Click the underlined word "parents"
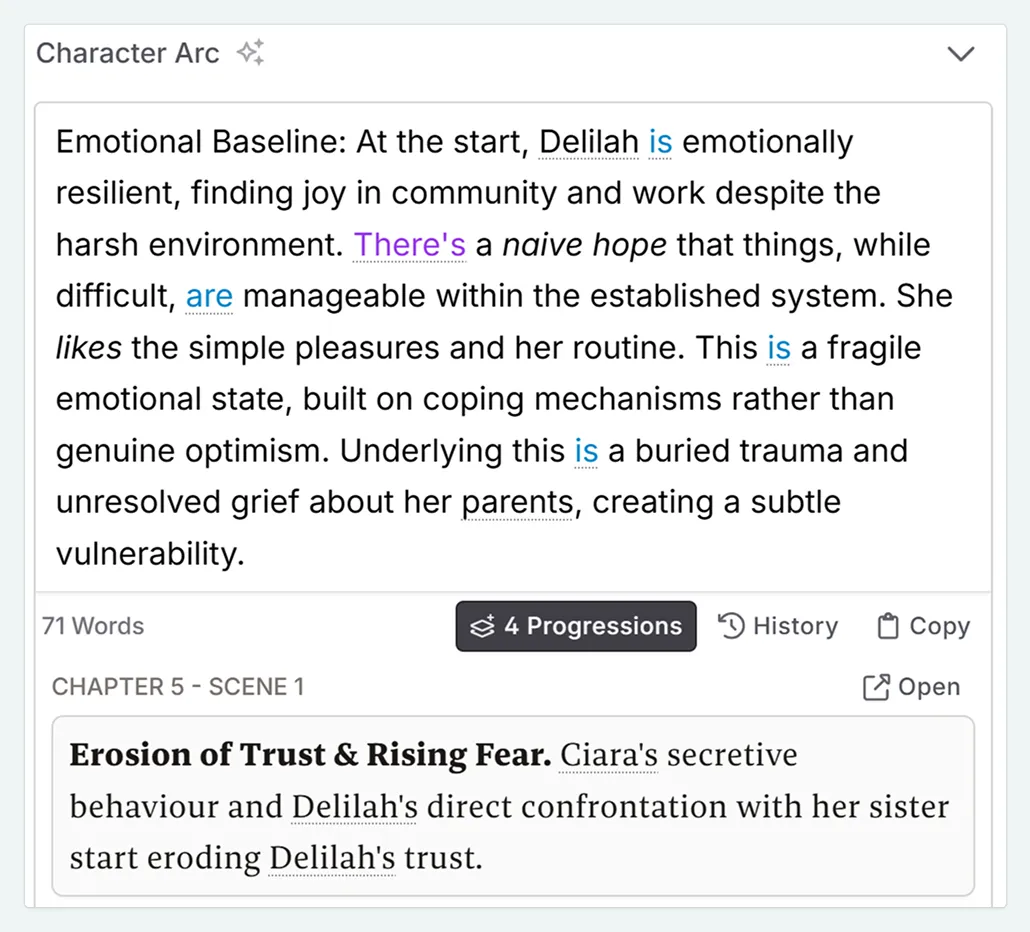Image resolution: width=1030 pixels, height=932 pixels. click(517, 503)
